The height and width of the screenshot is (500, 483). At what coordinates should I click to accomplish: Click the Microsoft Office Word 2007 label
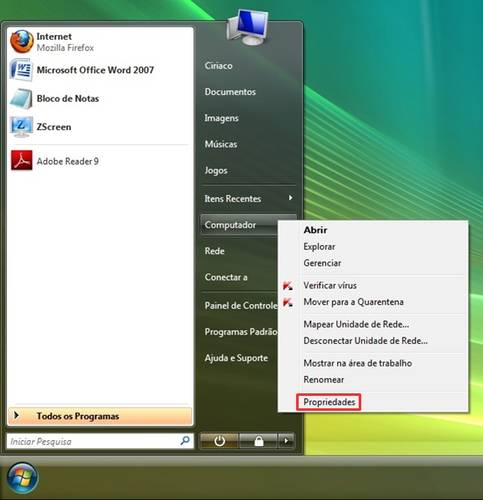[x=95, y=70]
